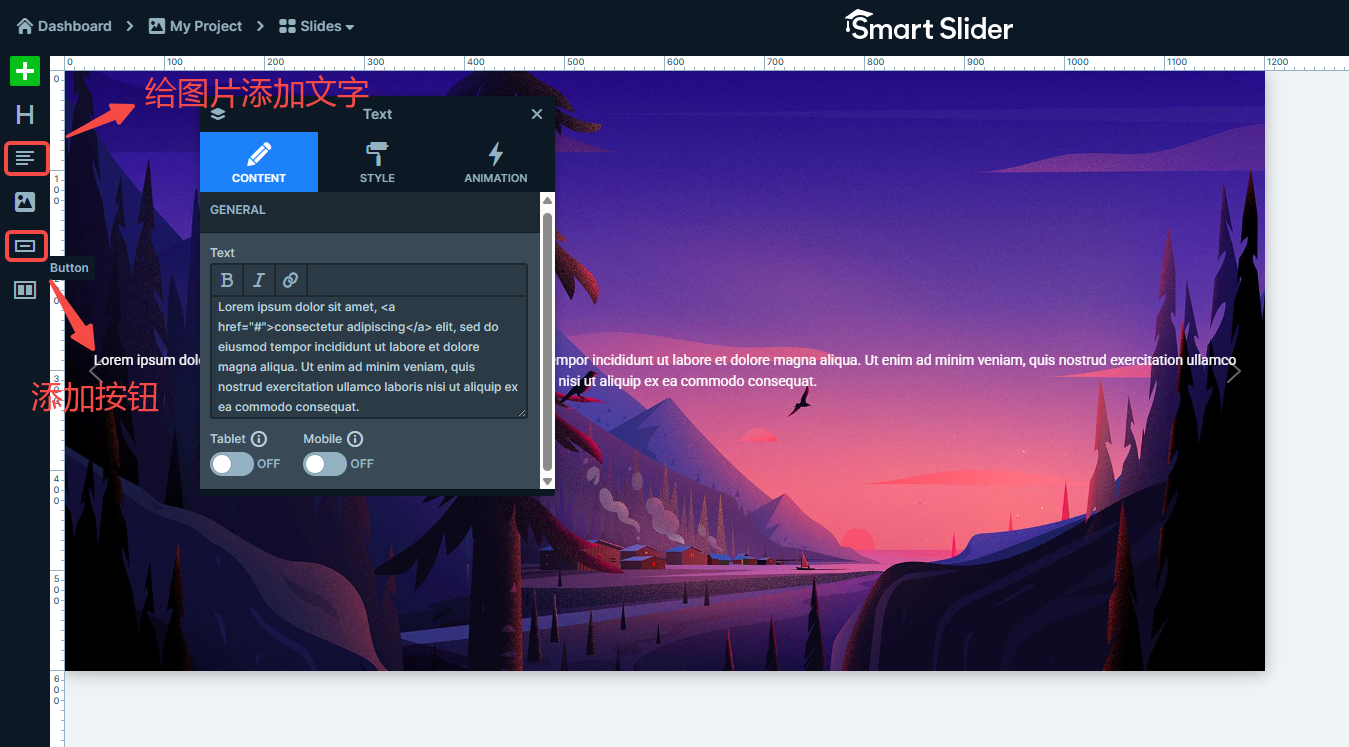Go to next slide using right arrow
Image resolution: width=1349 pixels, height=747 pixels.
tap(1234, 371)
